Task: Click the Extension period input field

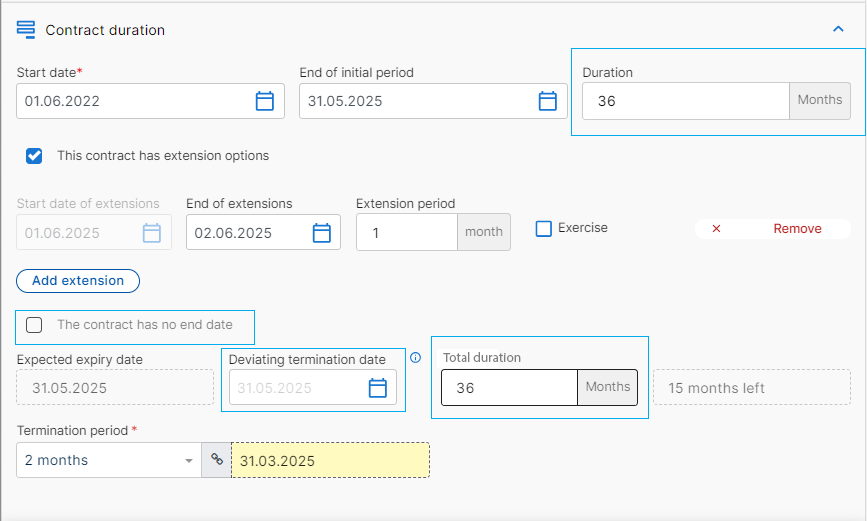Action: [x=407, y=232]
